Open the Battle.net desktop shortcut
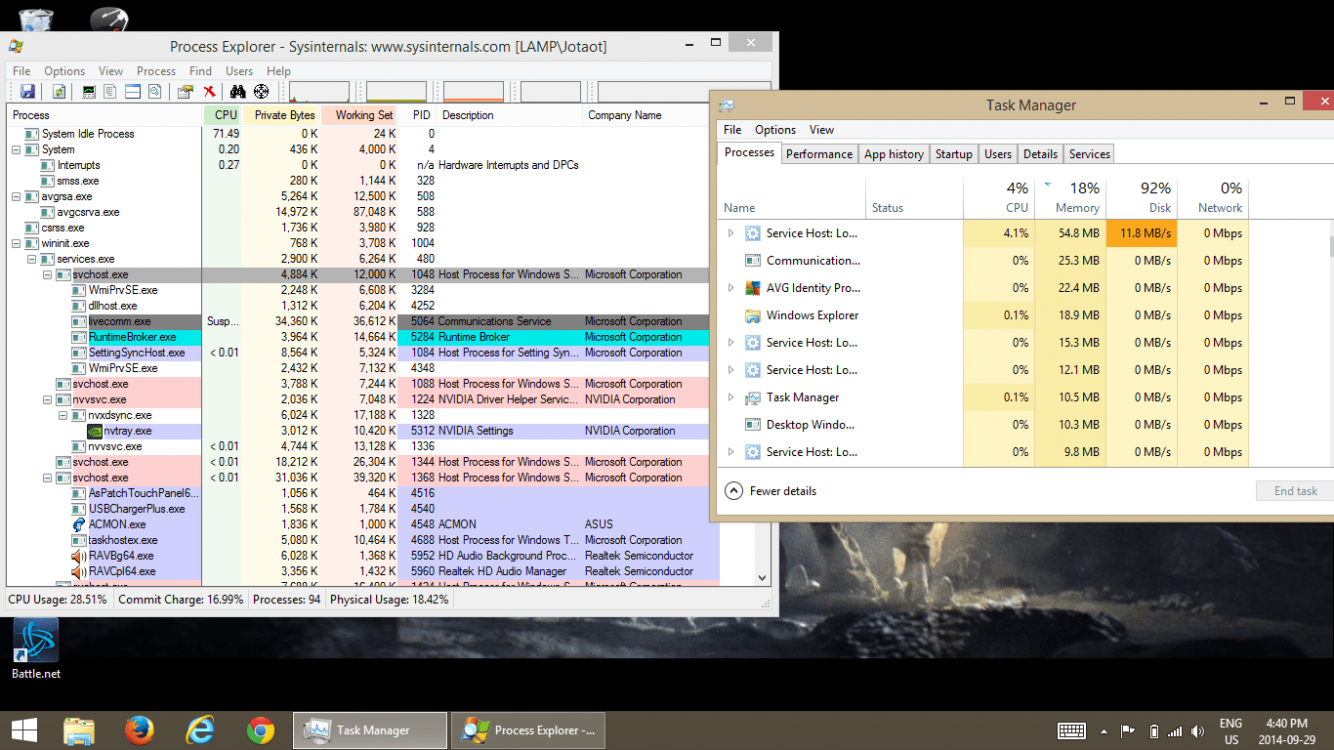The width and height of the screenshot is (1334, 750). [36, 649]
